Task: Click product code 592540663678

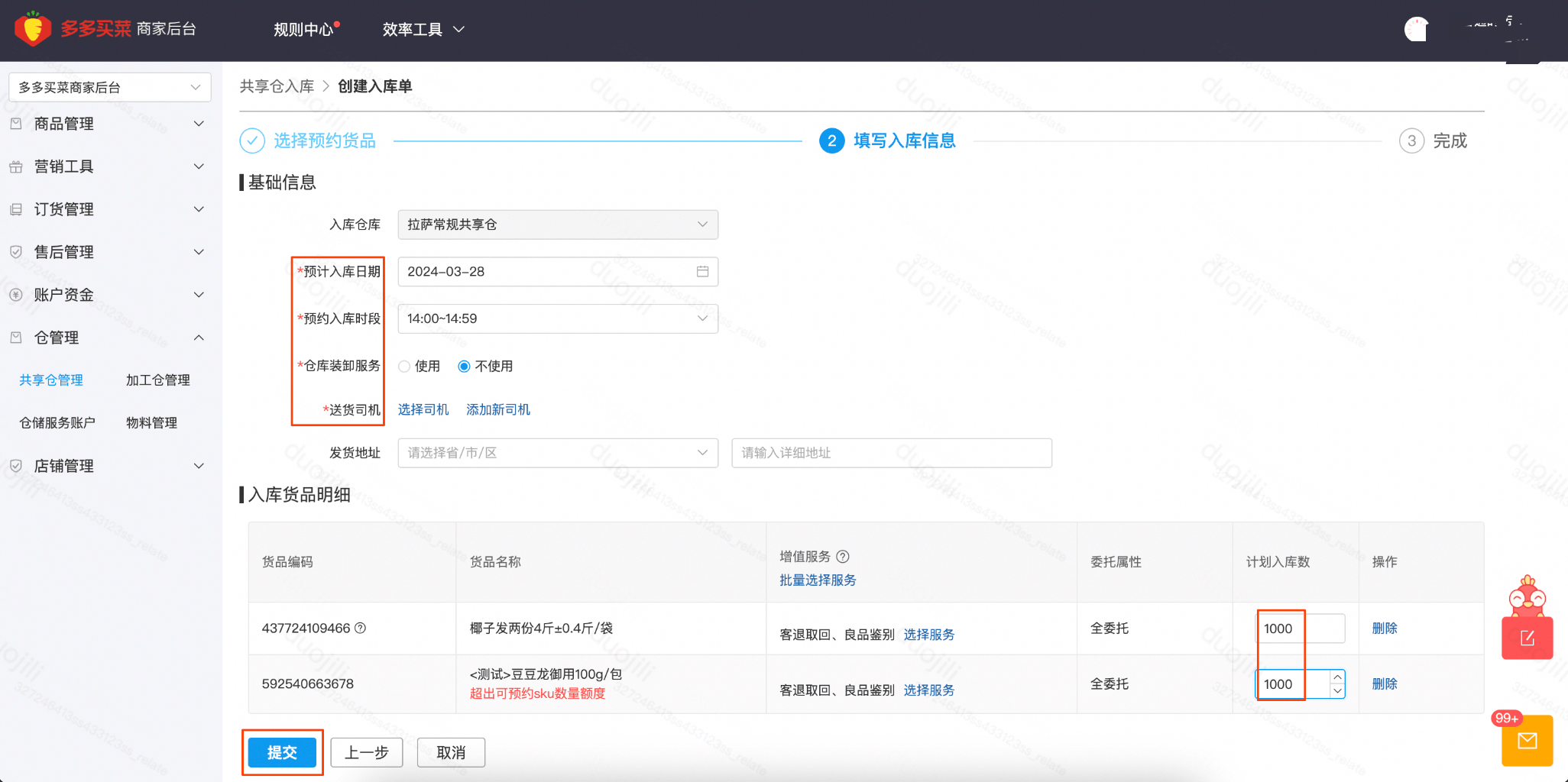Action: pyautogui.click(x=308, y=684)
